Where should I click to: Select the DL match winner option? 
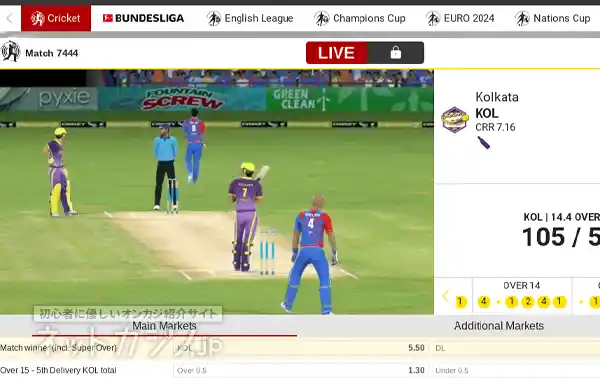pos(515,348)
